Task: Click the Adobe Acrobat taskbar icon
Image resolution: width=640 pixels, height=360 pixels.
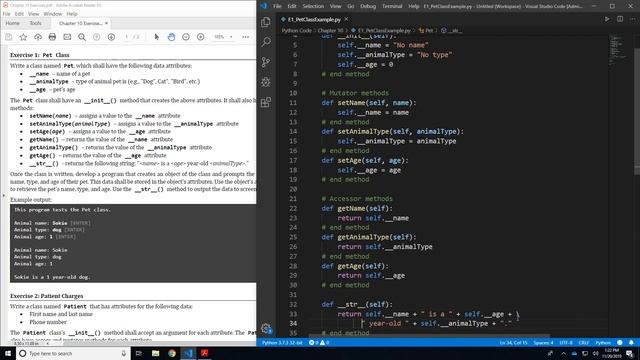Action: tap(204, 353)
